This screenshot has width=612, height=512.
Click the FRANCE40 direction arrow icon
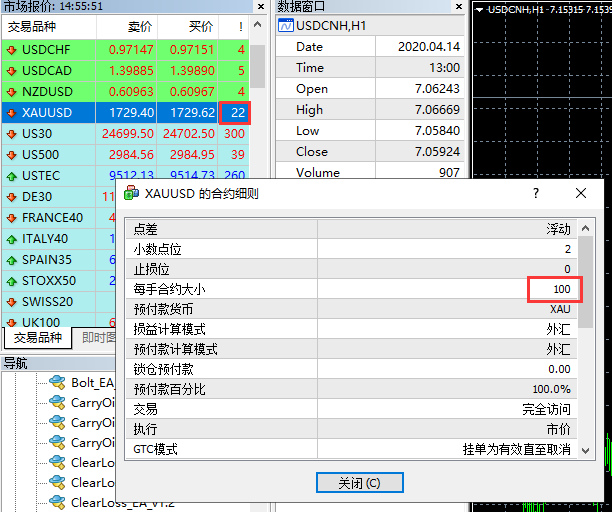click(12, 218)
